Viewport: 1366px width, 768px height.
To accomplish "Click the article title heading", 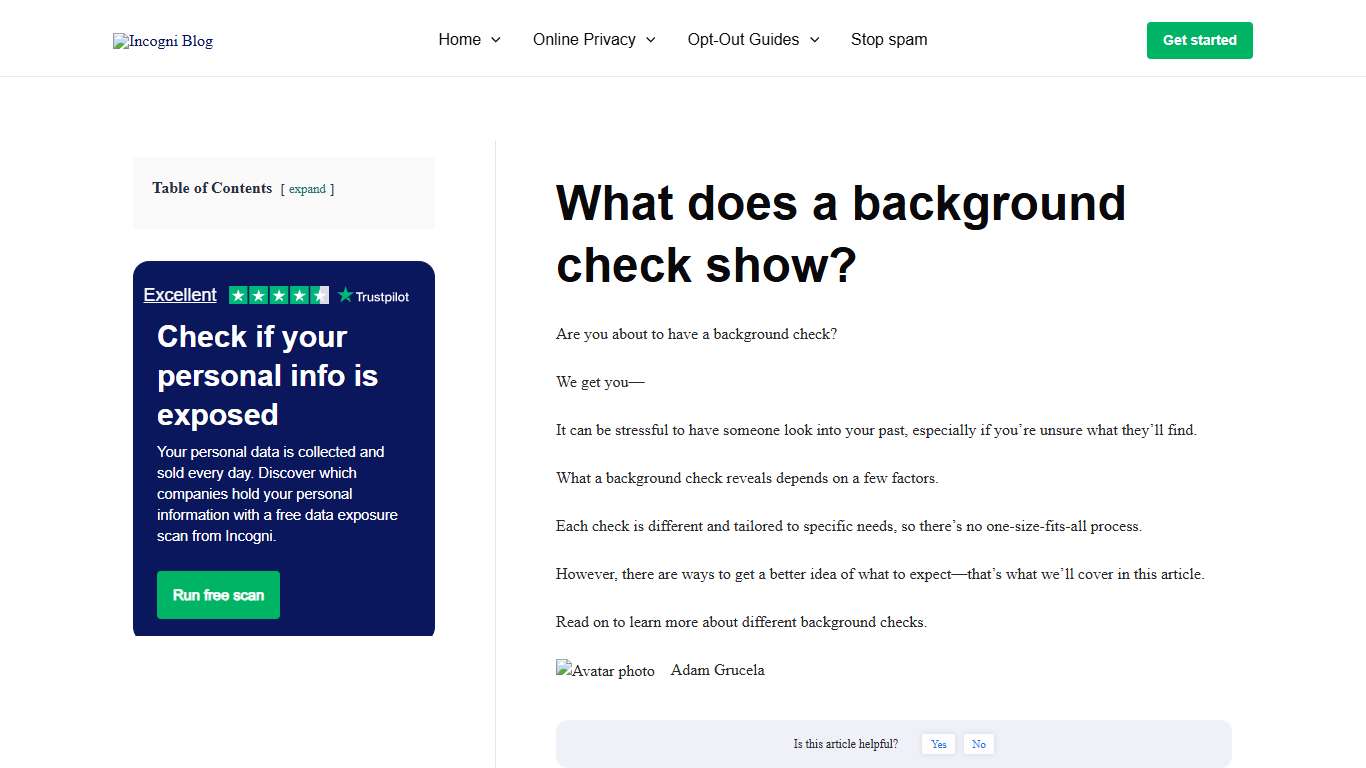I will (x=840, y=233).
